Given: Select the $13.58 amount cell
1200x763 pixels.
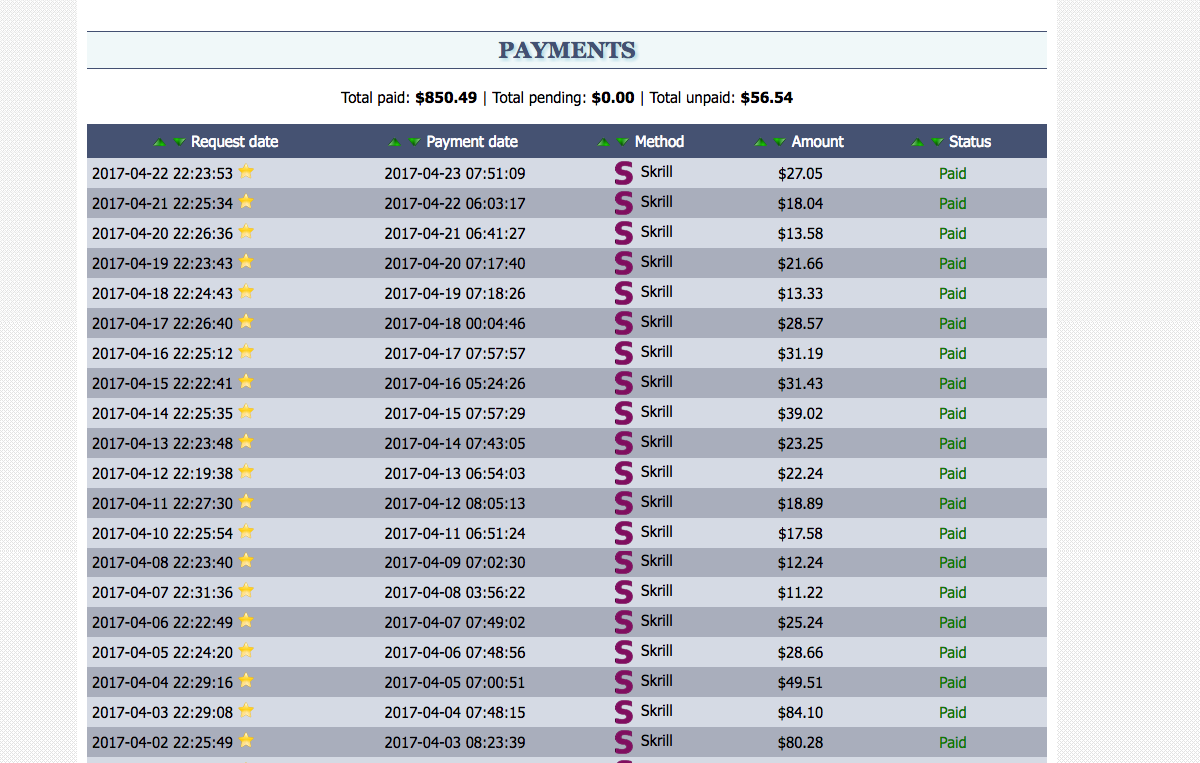Looking at the screenshot, I should (800, 234).
